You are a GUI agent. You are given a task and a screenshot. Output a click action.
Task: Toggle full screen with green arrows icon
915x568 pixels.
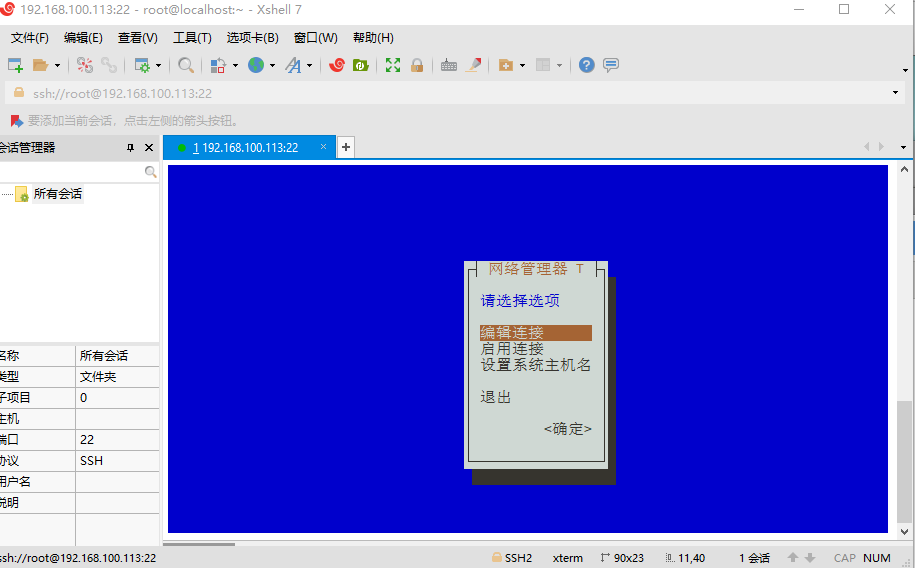[x=393, y=65]
